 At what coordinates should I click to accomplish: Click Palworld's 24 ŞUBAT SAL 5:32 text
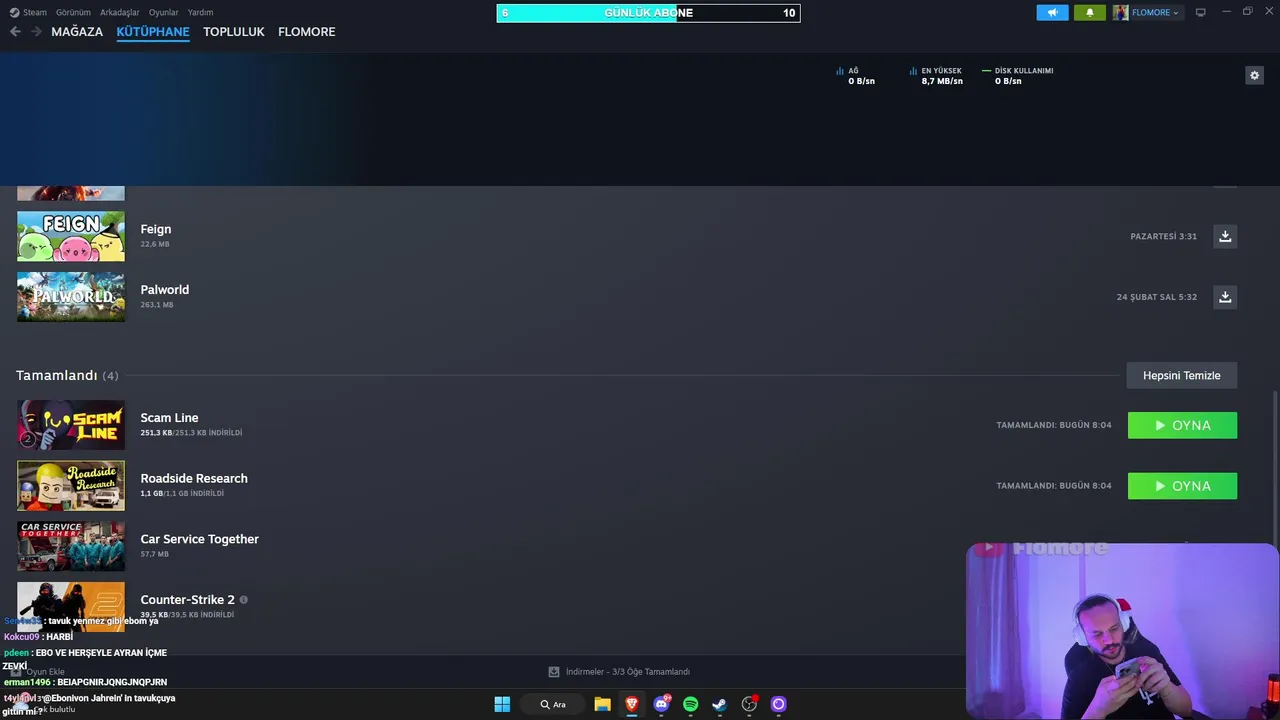[x=1156, y=297]
